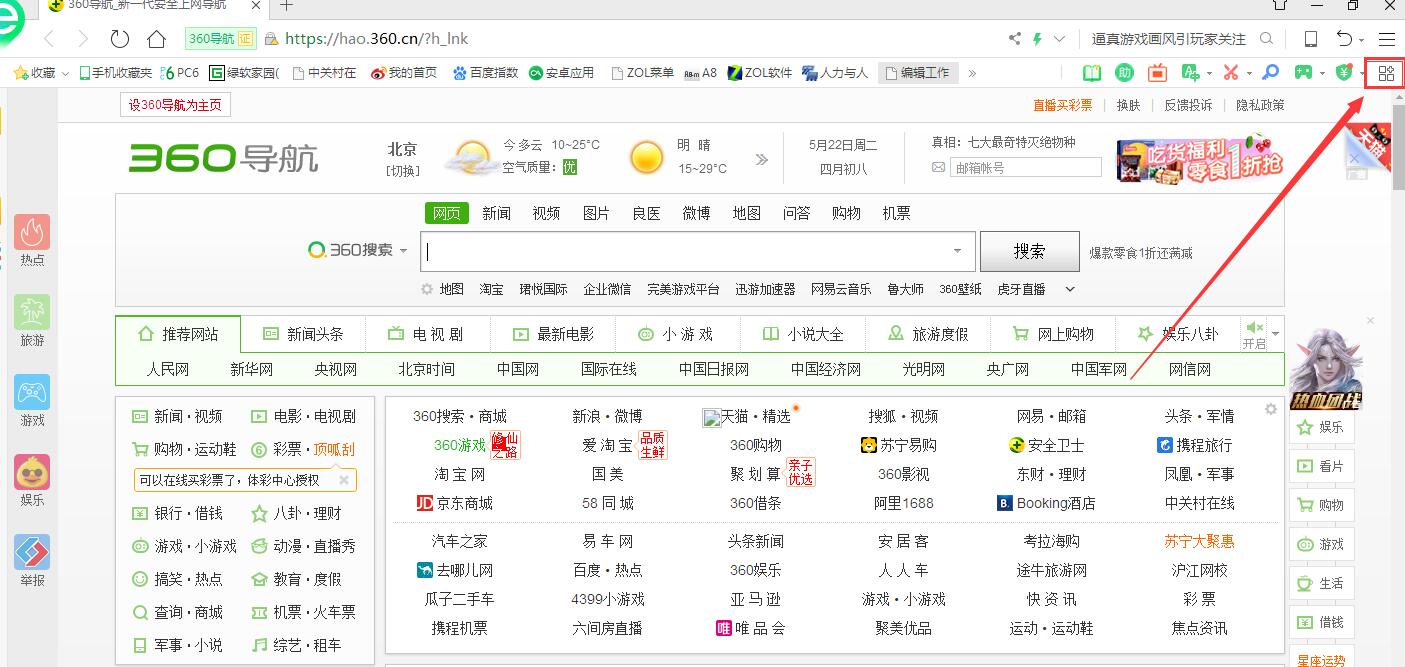This screenshot has height=667, width=1405.
Task: Click the 邮箱帐号 email input field
Action: point(1026,166)
